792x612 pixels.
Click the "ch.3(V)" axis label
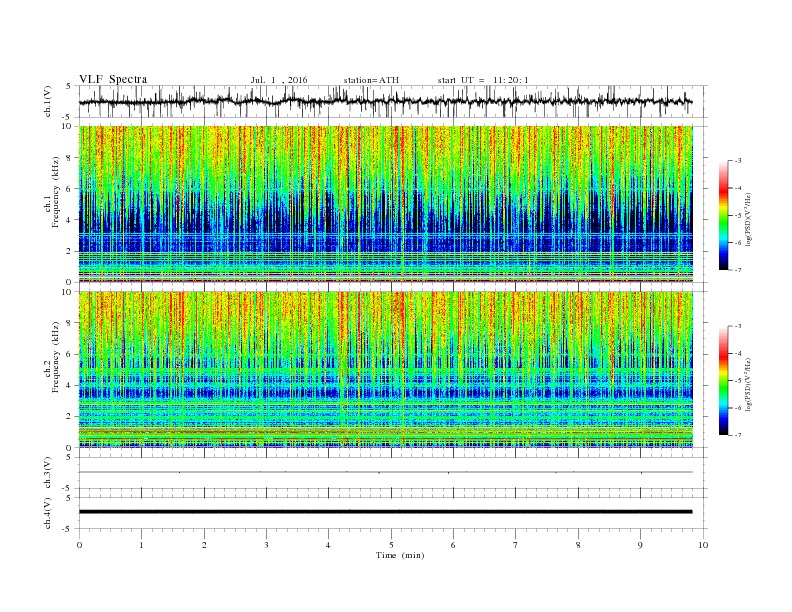(48, 472)
